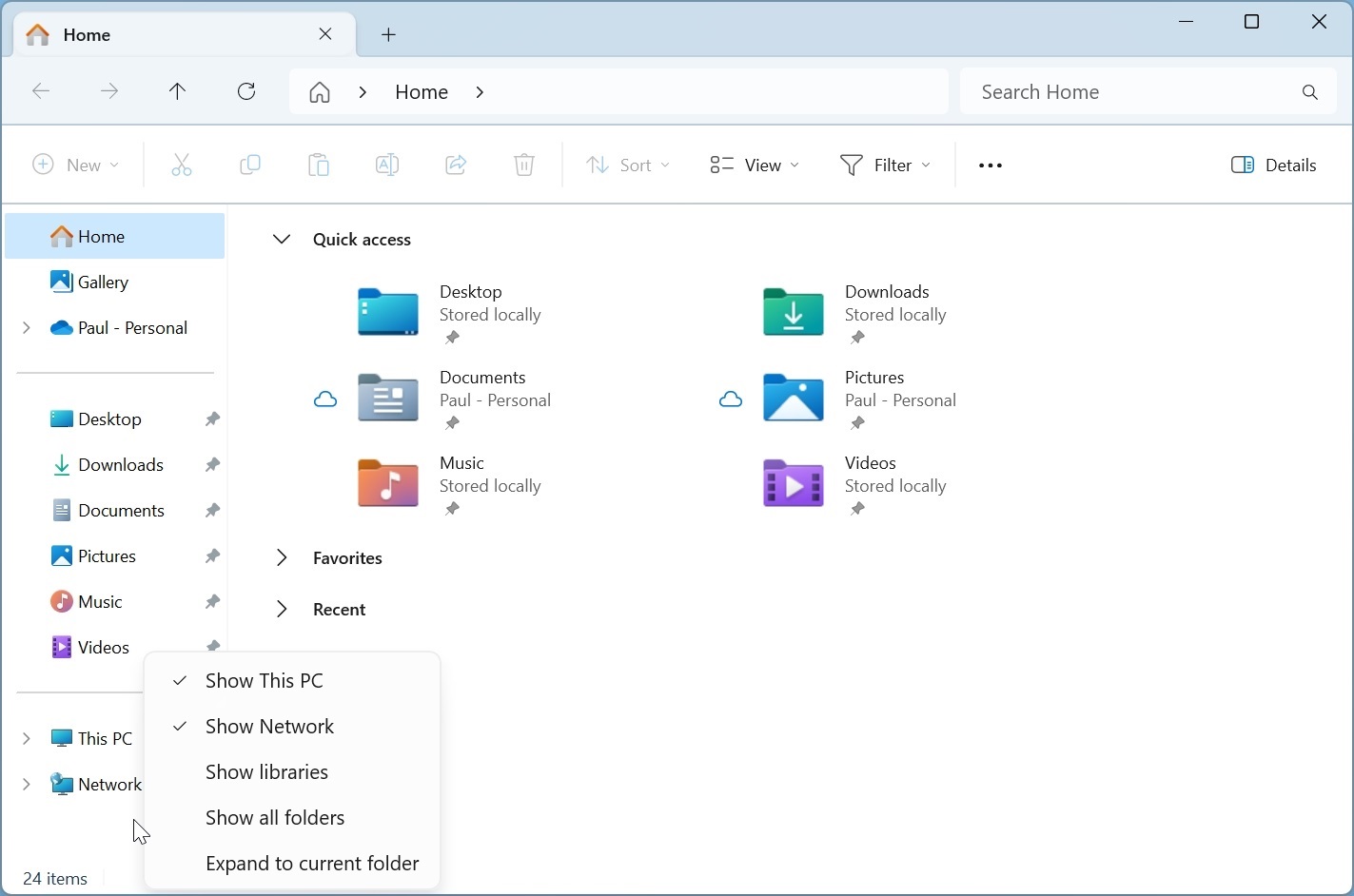This screenshot has width=1354, height=896.
Task: Select Expand to current folder
Action: coord(312,864)
